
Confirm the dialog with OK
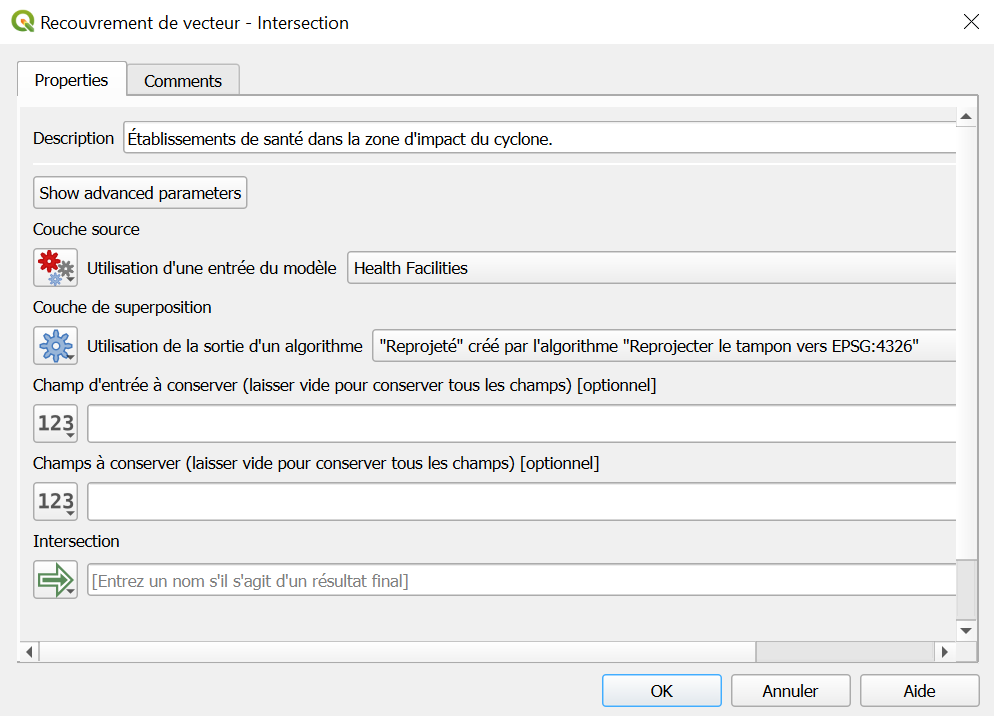coord(661,691)
